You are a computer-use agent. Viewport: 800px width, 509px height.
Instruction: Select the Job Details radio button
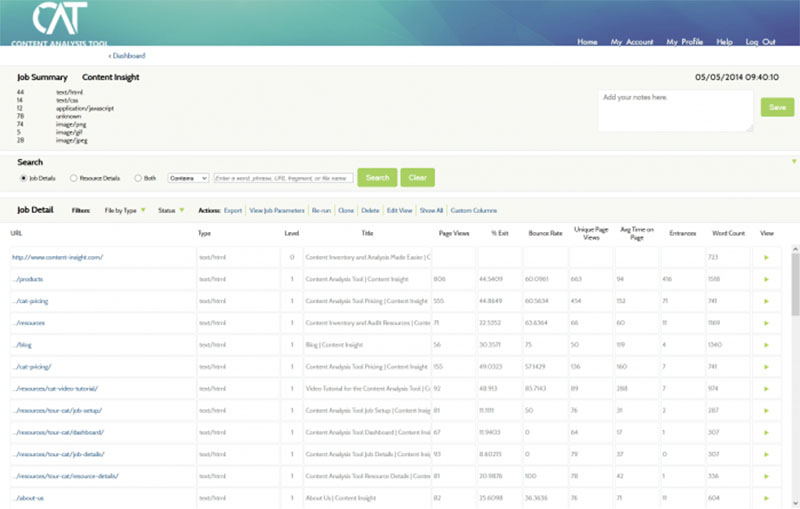[x=23, y=178]
